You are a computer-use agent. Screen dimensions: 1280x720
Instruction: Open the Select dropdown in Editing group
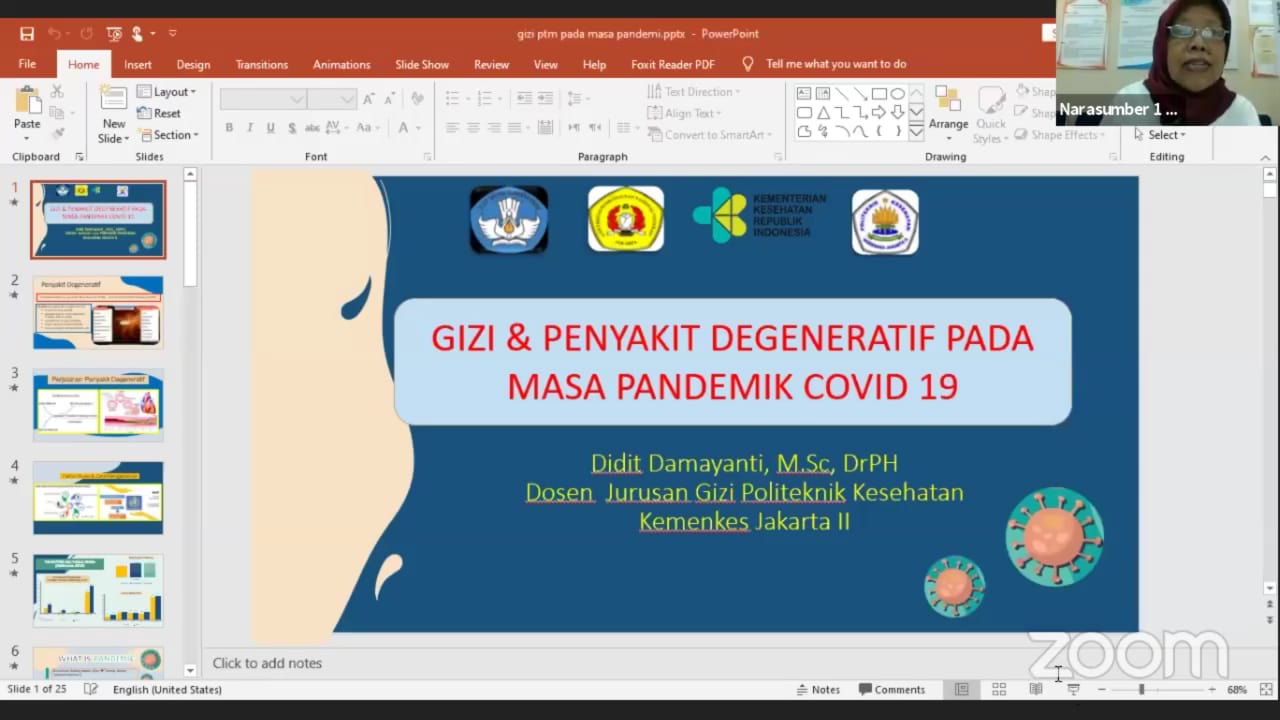point(1161,135)
